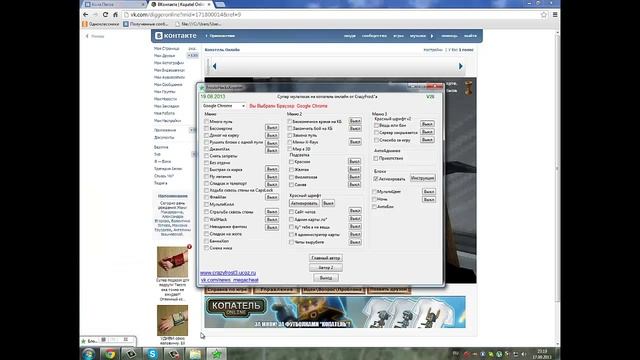This screenshot has height=360, width=640.
Task: Click the Главный автор button
Action: tap(326, 258)
